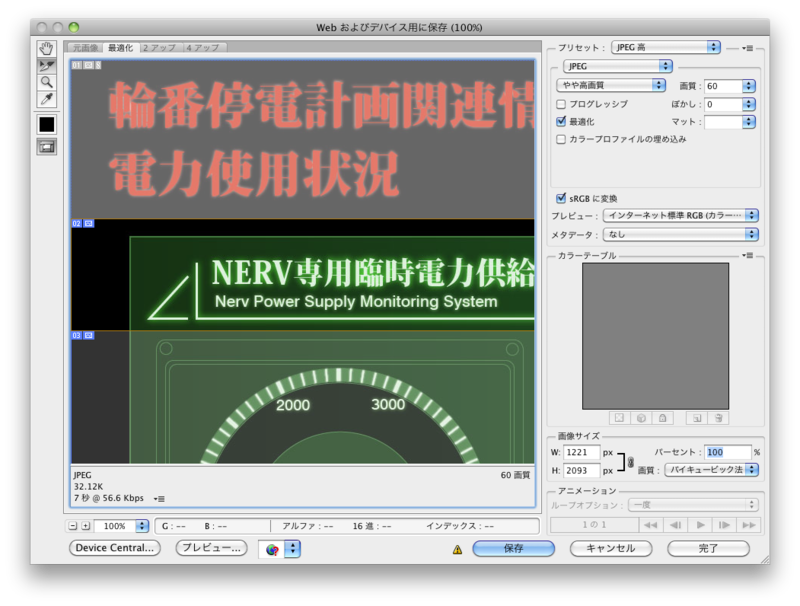Click the プレビュー button

click(x=211, y=548)
